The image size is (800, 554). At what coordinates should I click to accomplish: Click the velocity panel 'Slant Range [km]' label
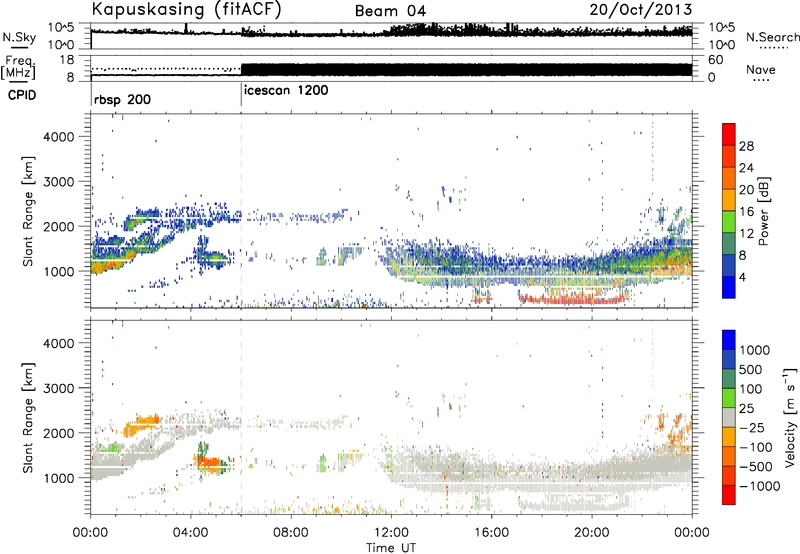[28, 418]
